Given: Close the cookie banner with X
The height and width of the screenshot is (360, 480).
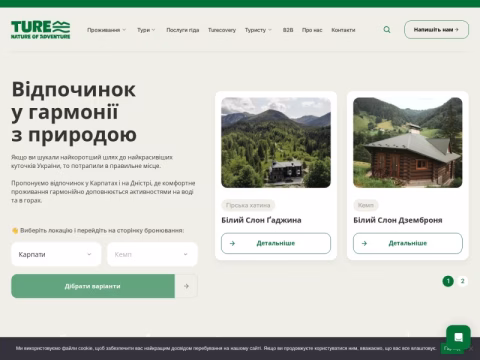Looking at the screenshot, I should [471, 348].
